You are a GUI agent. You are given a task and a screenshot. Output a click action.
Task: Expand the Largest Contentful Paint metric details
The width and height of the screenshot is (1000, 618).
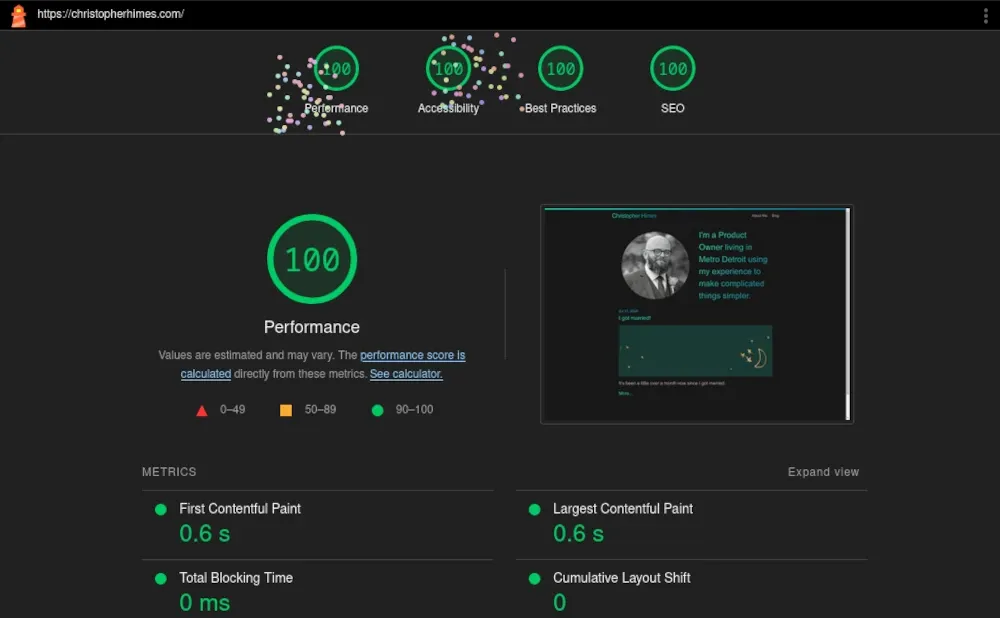(x=623, y=509)
